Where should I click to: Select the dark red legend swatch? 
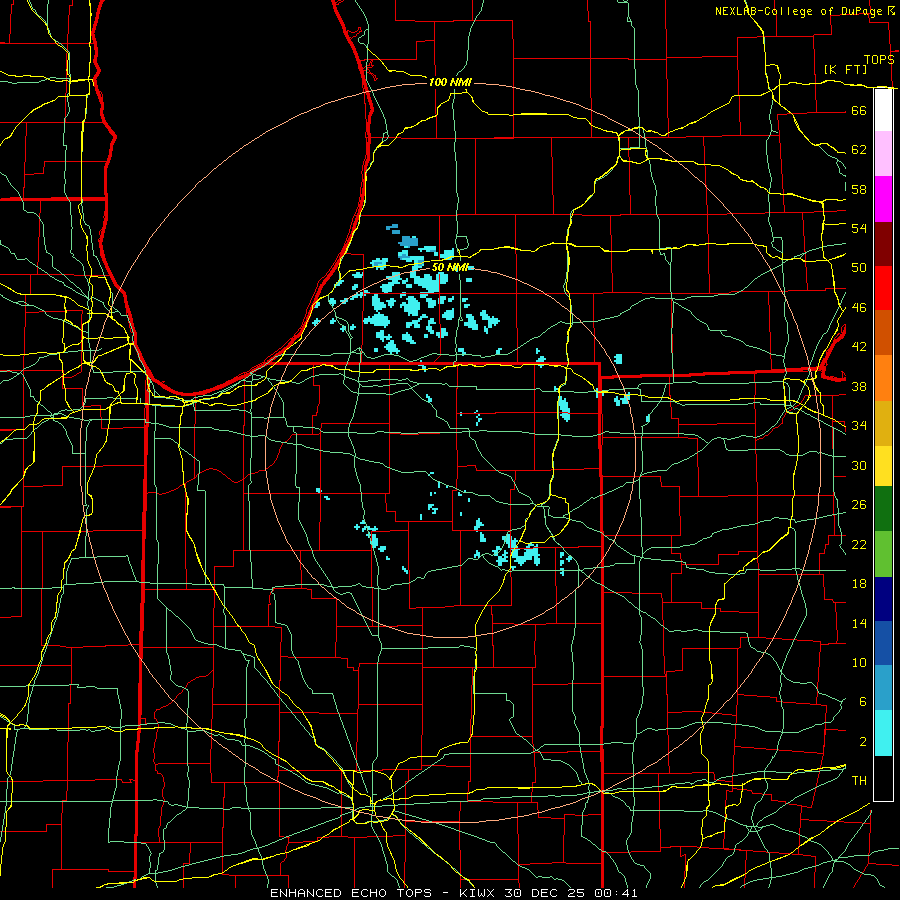pyautogui.click(x=883, y=244)
